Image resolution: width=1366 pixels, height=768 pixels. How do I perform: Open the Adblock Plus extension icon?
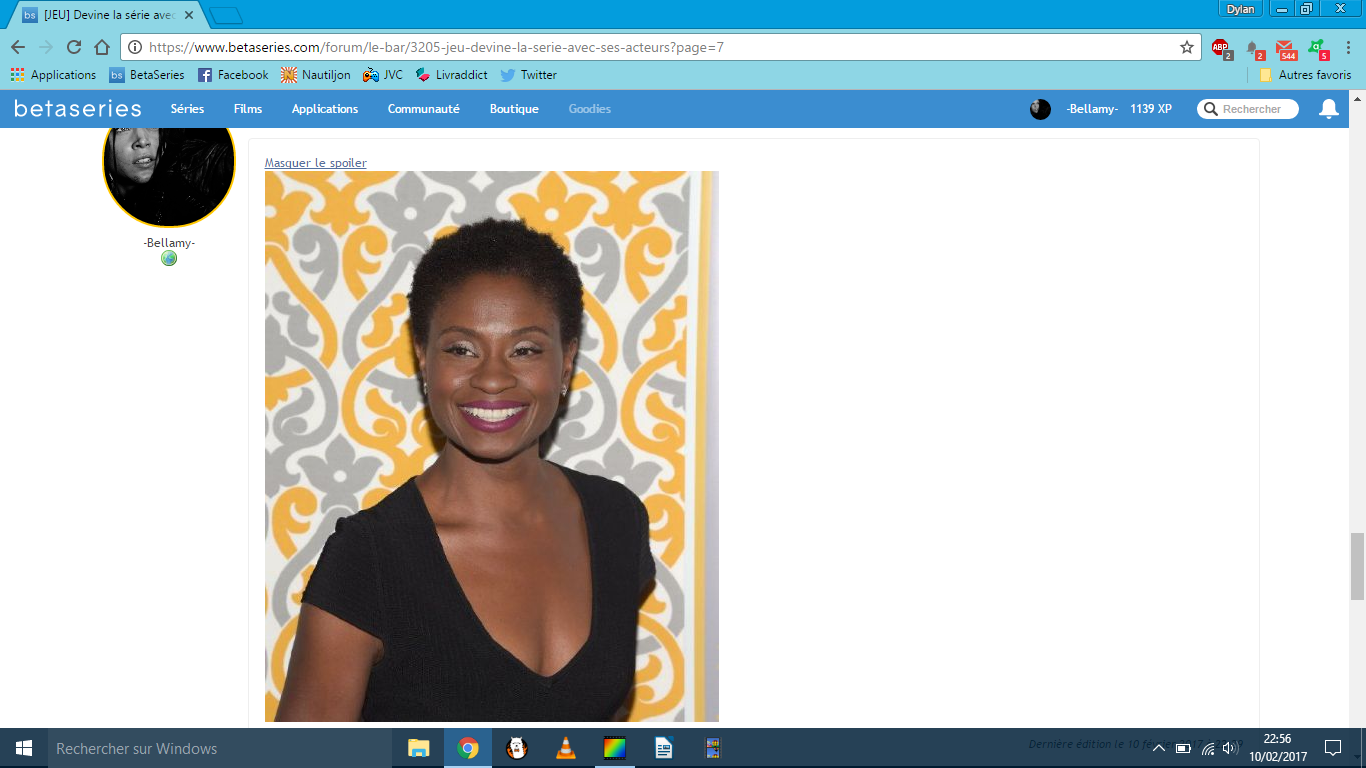[x=1220, y=47]
